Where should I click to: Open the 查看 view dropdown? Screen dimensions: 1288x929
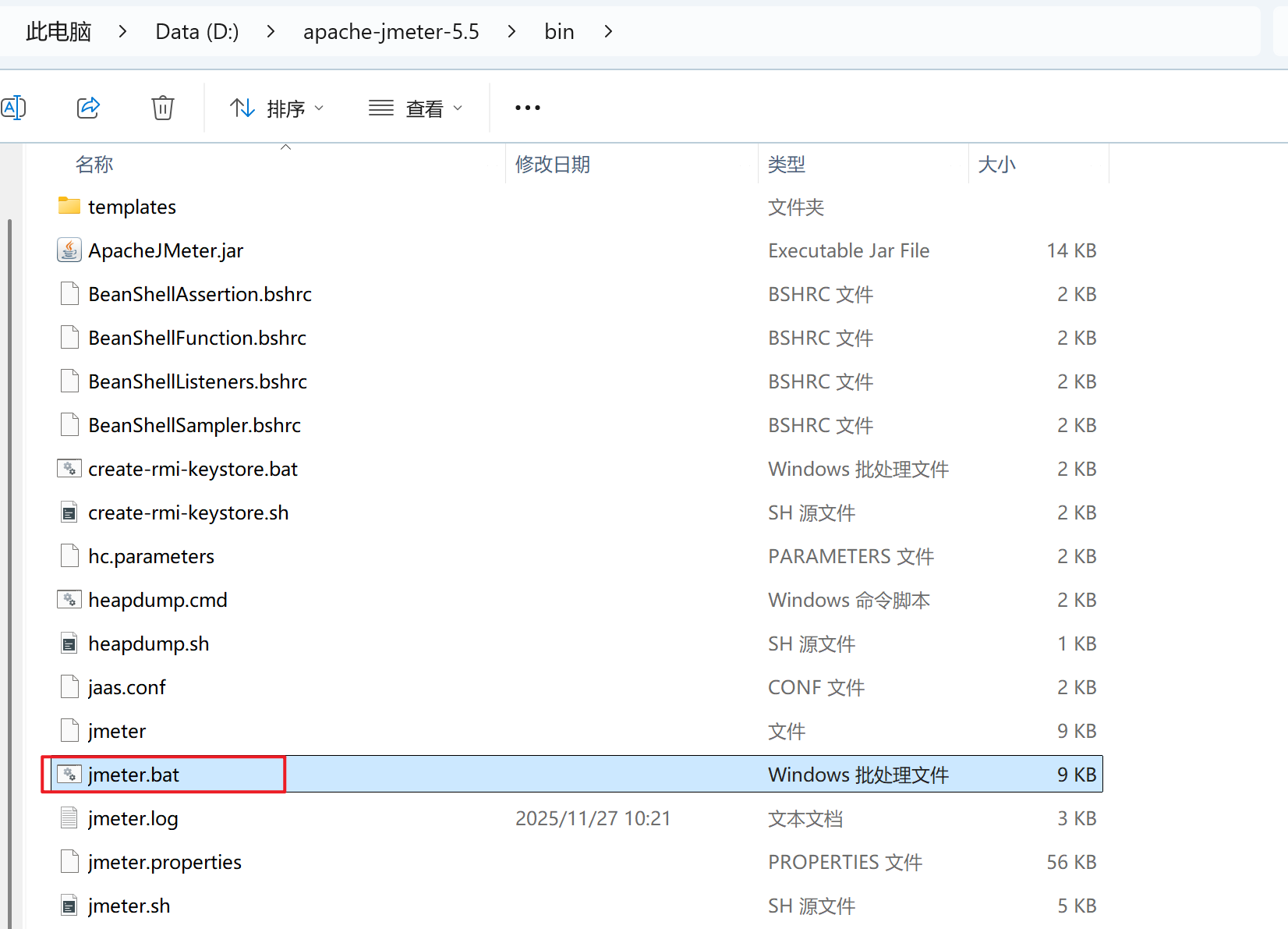click(416, 108)
